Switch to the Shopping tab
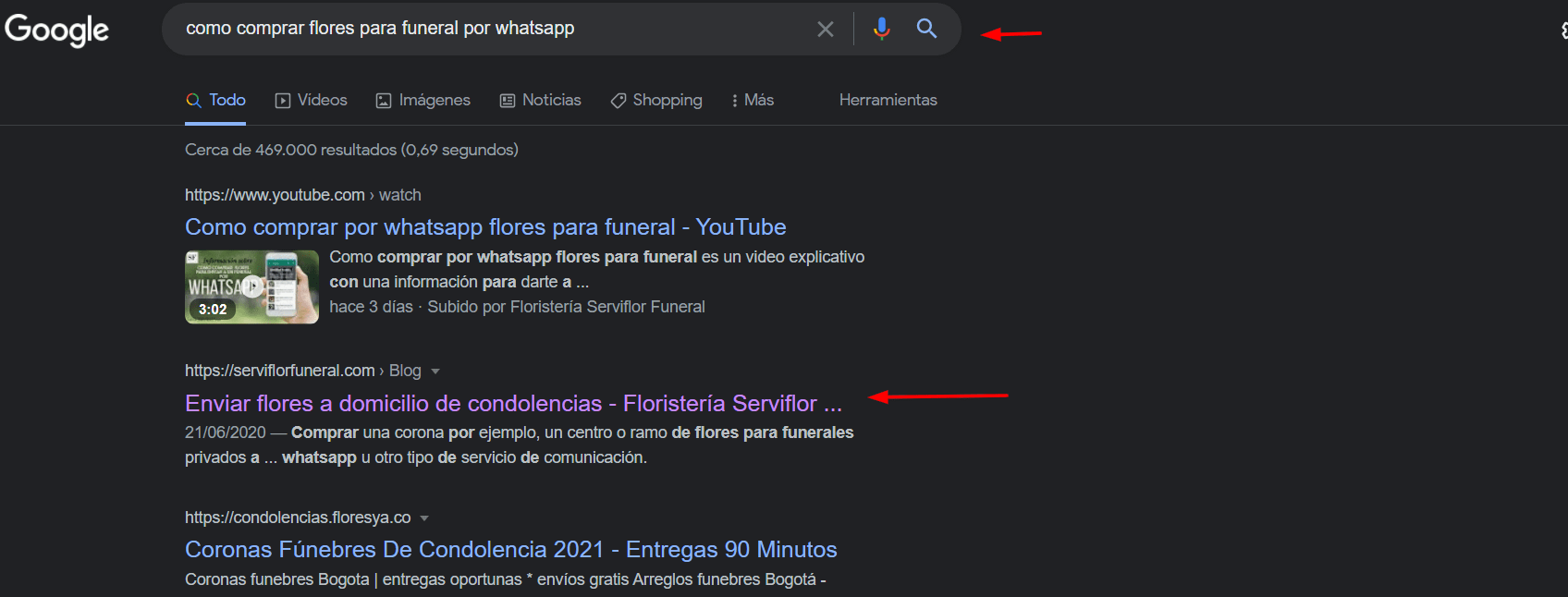The image size is (1568, 597). pos(656,100)
